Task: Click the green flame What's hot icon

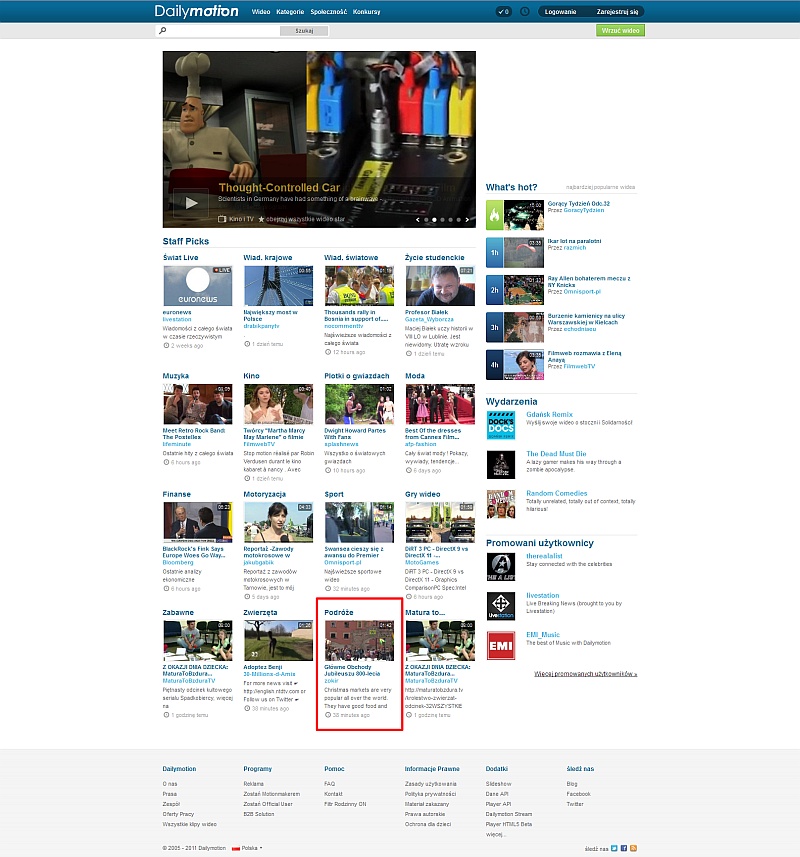Action: (494, 215)
